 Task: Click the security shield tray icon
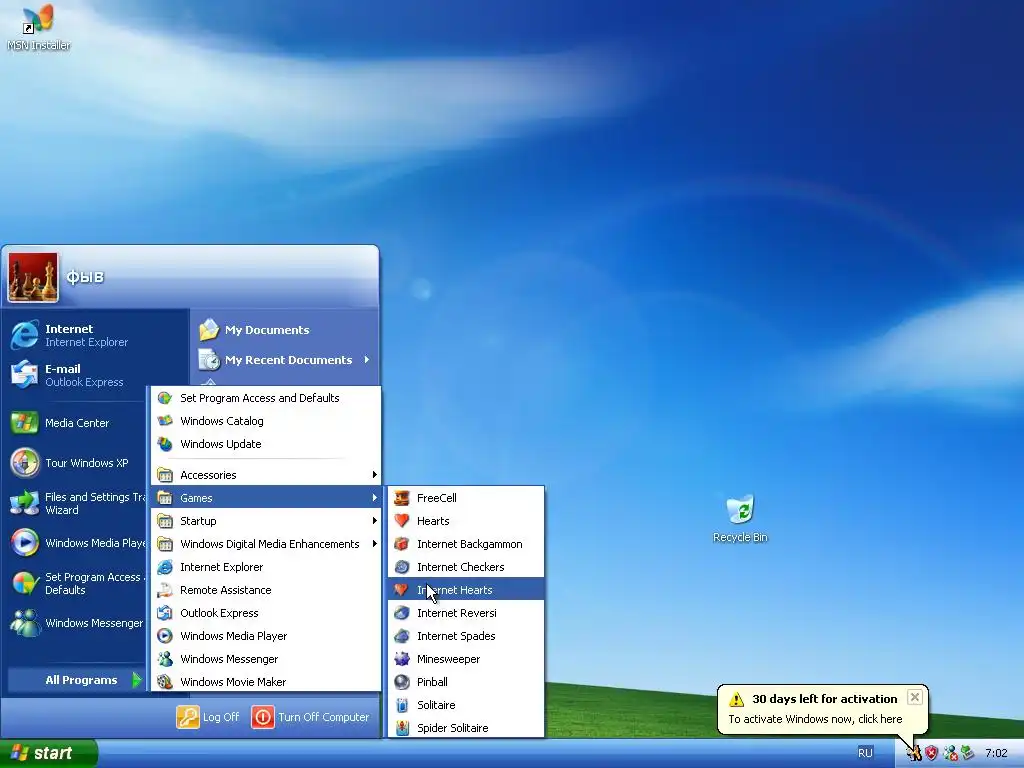[x=931, y=753]
